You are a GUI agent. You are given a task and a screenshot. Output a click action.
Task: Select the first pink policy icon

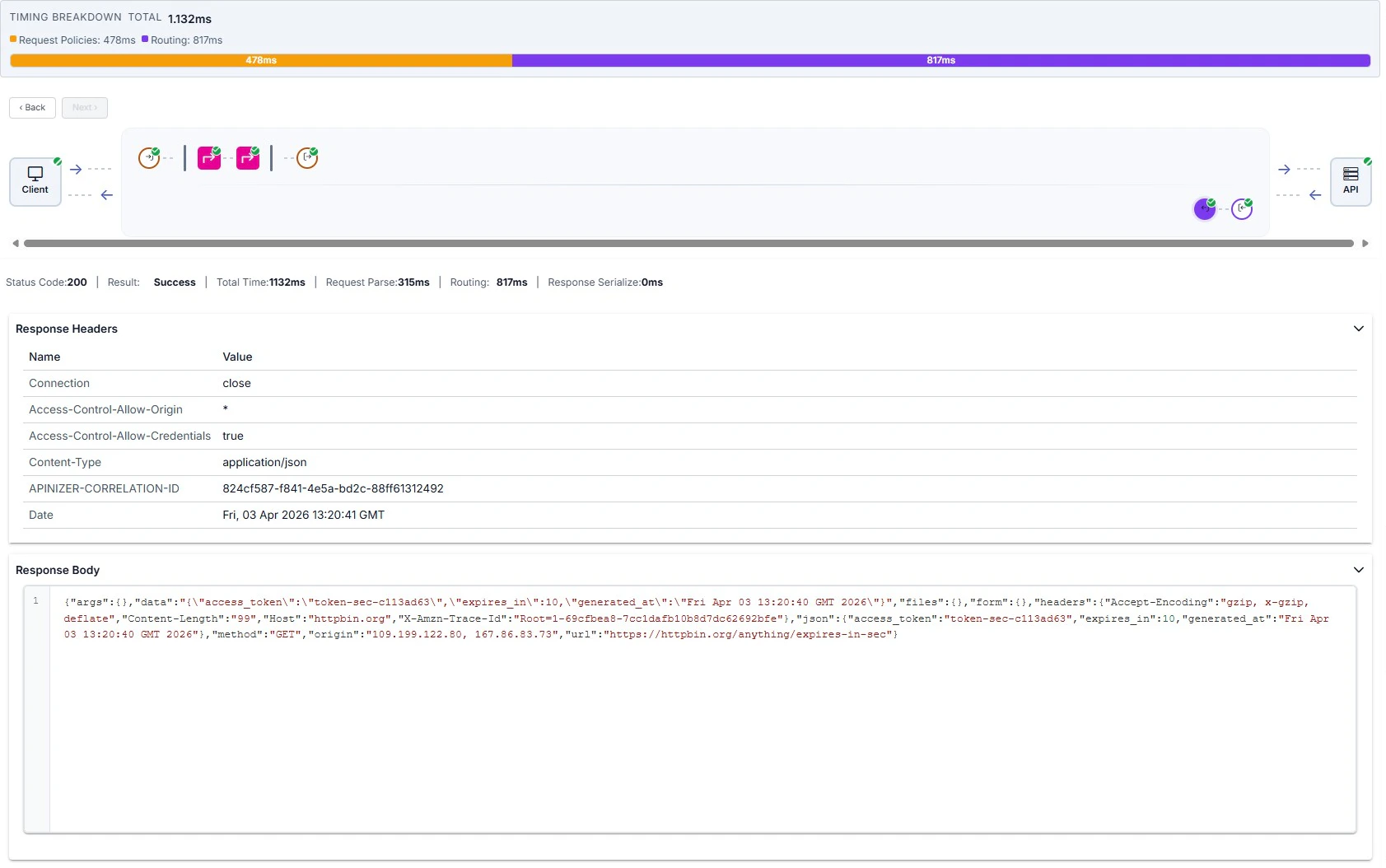208,157
